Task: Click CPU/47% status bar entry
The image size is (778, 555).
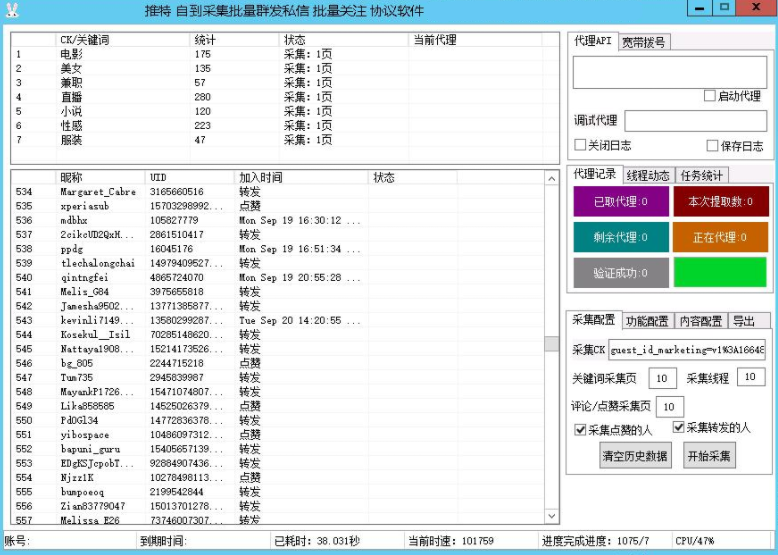Action: (695, 541)
